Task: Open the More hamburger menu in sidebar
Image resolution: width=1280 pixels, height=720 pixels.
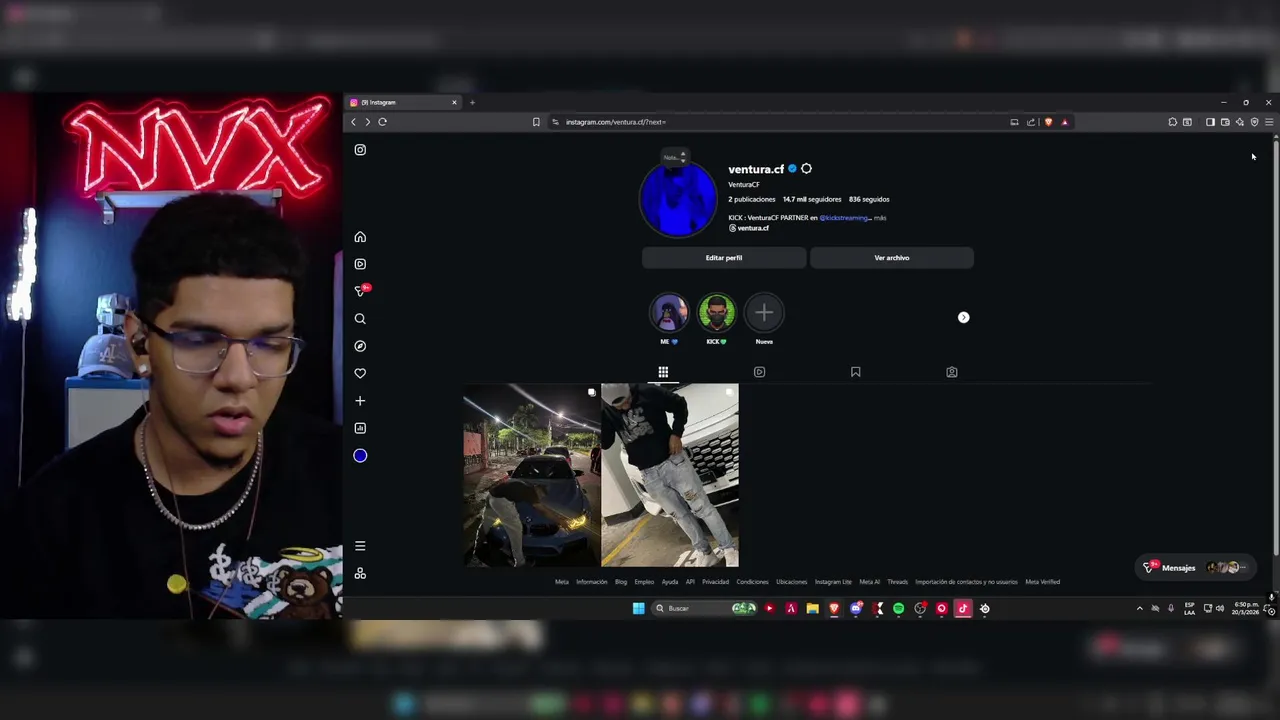Action: point(360,546)
